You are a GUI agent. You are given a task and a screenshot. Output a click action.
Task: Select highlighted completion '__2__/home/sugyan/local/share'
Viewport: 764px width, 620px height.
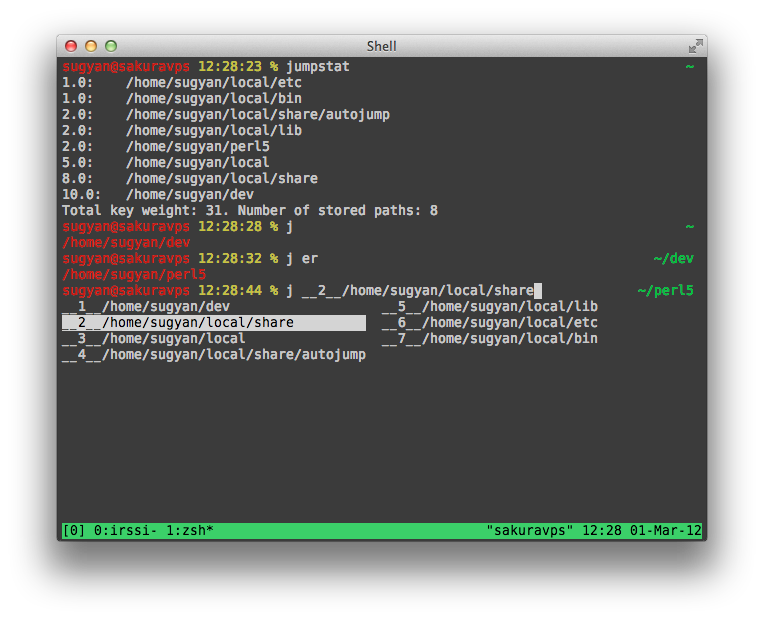[214, 323]
